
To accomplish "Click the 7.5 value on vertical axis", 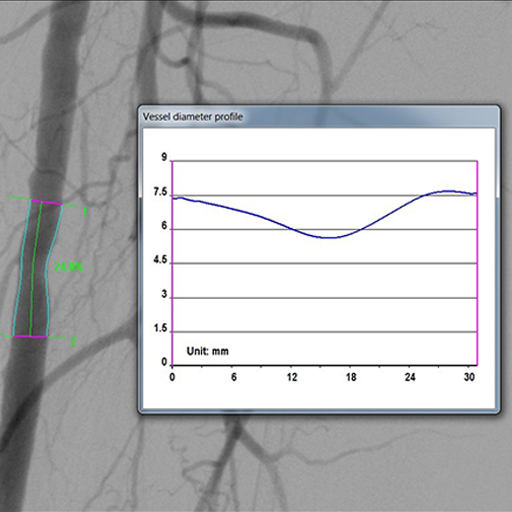I will (160, 192).
